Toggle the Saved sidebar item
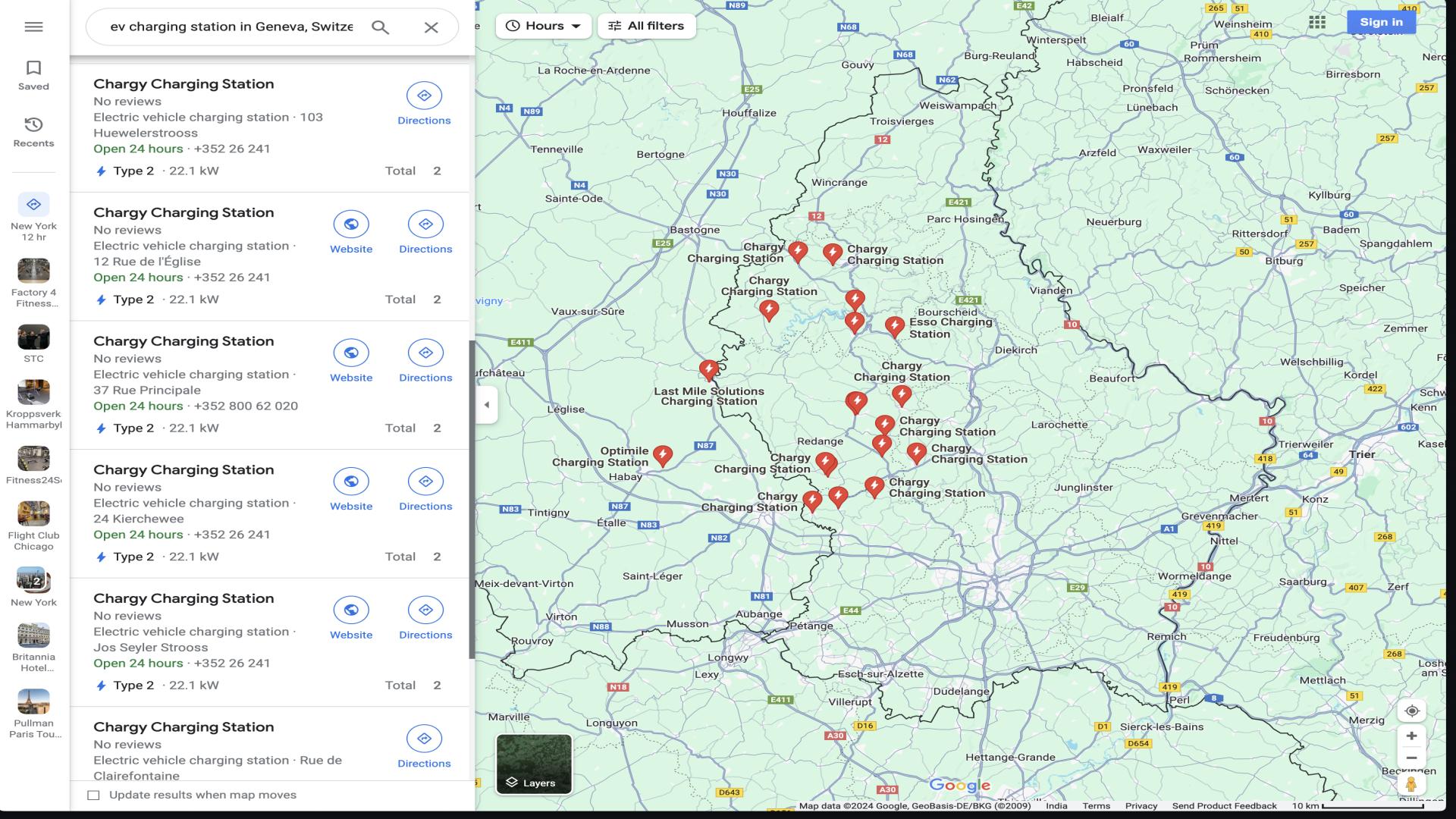The width and height of the screenshot is (1456, 819). coord(34,75)
